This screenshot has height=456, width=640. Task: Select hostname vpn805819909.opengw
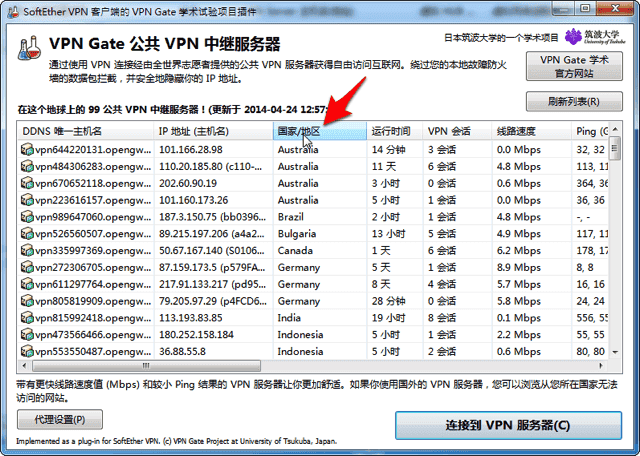click(x=93, y=301)
